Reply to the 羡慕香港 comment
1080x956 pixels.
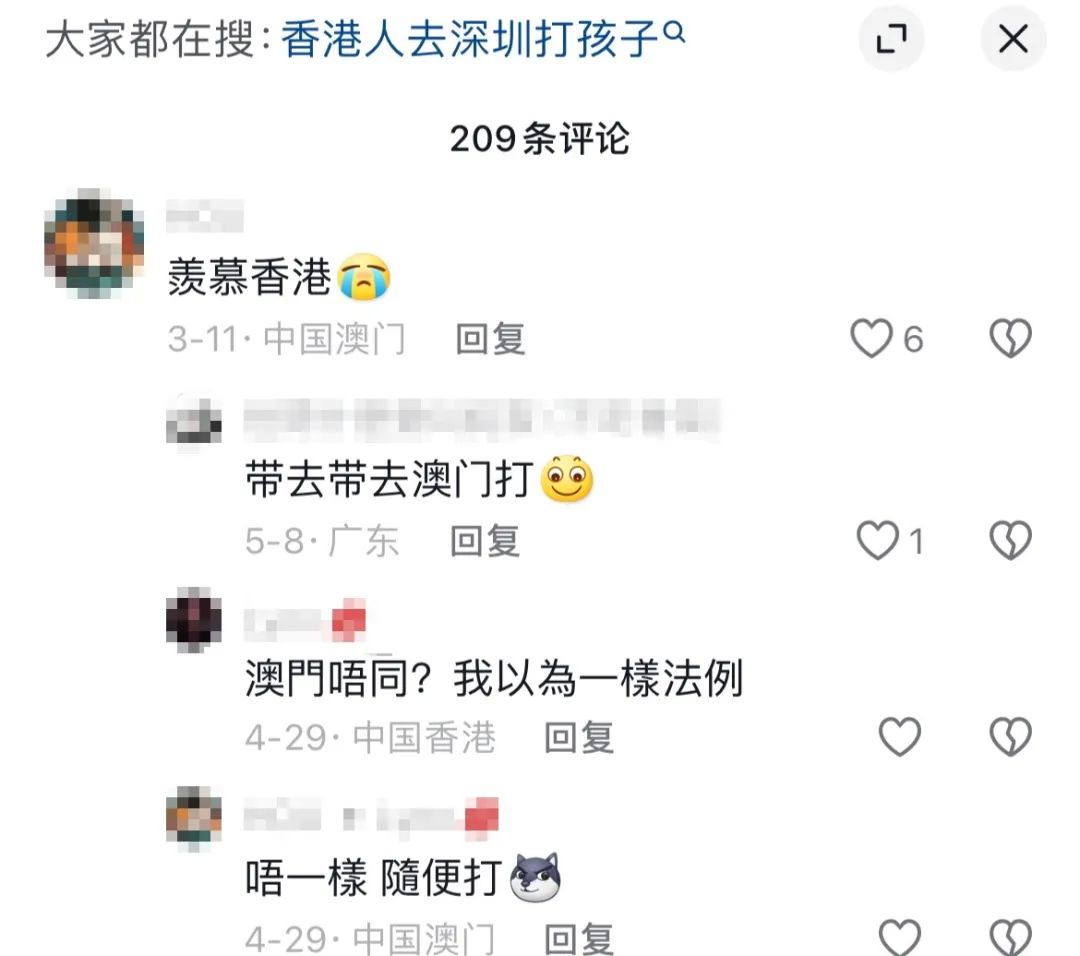(x=490, y=339)
